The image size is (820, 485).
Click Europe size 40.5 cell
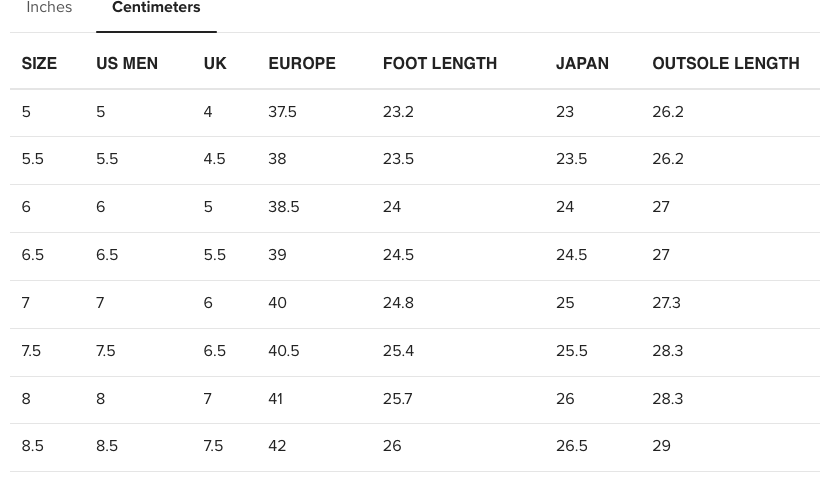click(x=283, y=351)
